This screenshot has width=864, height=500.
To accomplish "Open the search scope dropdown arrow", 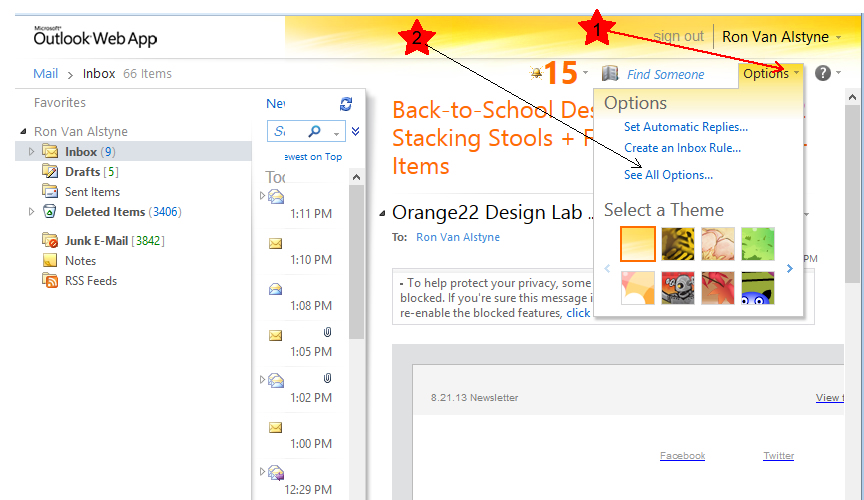I will point(336,133).
